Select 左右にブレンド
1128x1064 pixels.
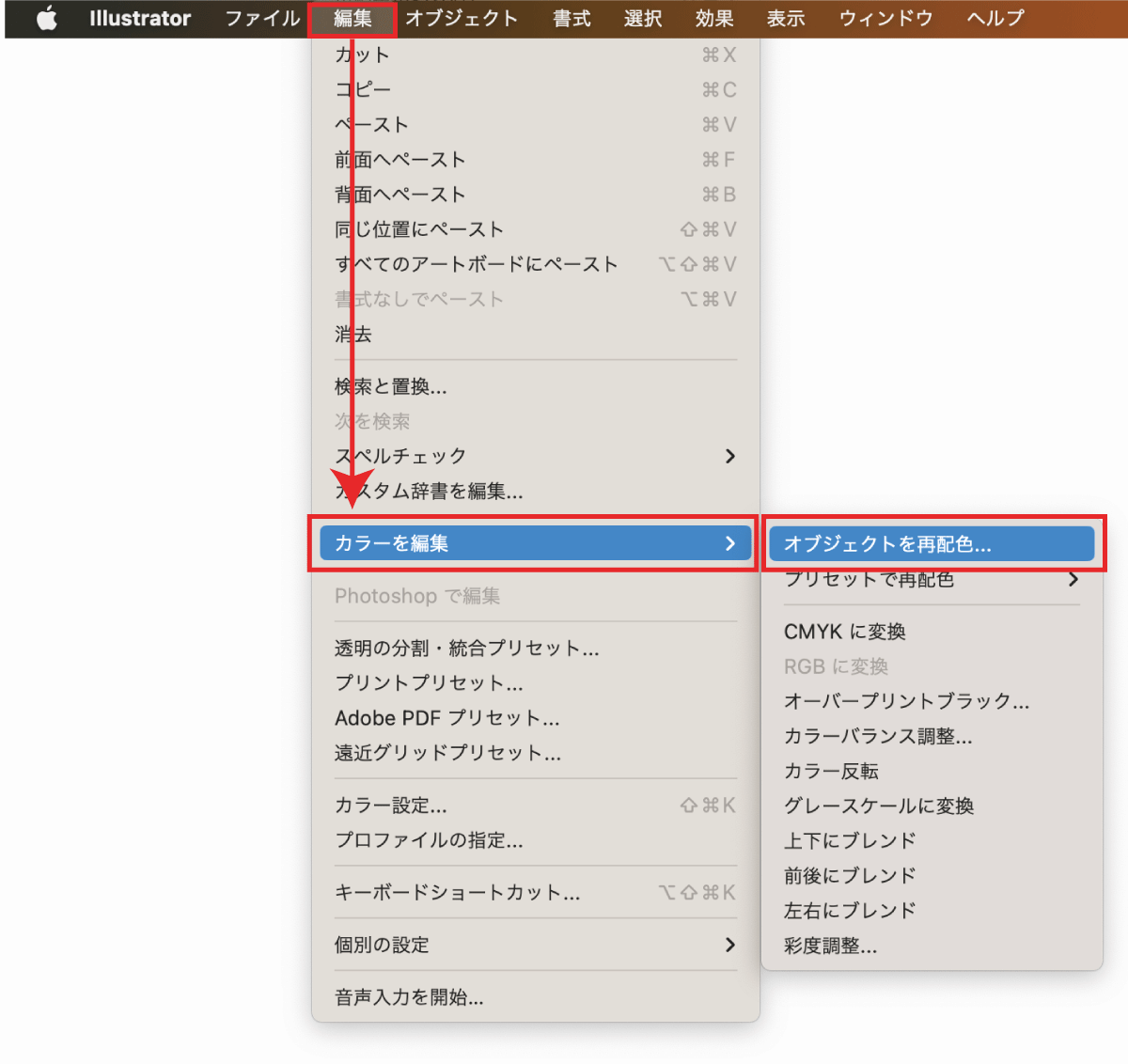[x=932, y=910]
